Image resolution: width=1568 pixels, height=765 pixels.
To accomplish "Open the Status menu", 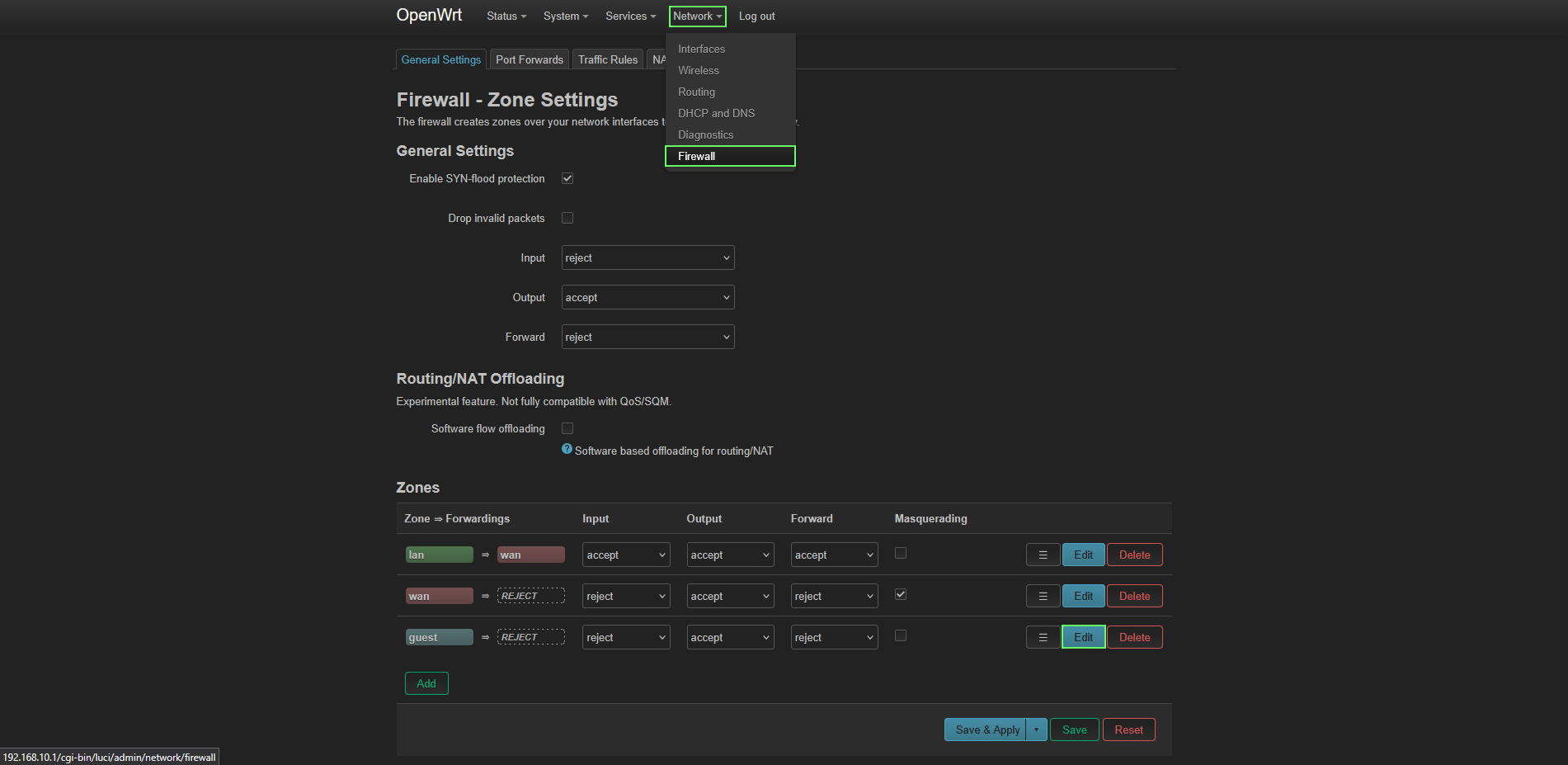I will click(506, 16).
